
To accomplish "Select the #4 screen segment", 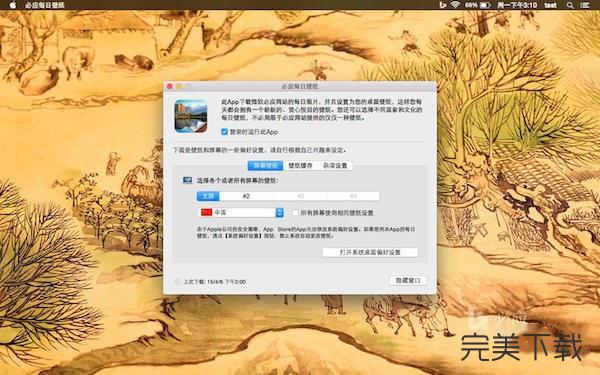I will (354, 196).
